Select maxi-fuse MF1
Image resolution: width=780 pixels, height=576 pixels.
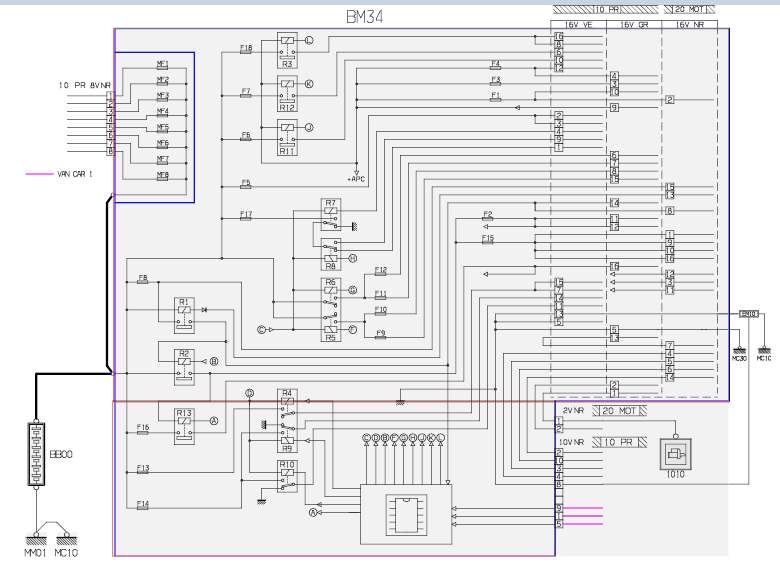(162, 65)
